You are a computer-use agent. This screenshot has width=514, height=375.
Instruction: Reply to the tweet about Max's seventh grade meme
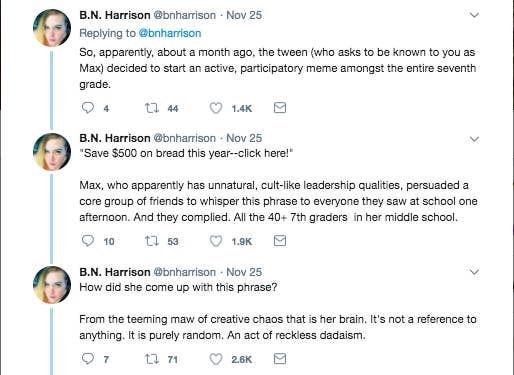click(x=88, y=108)
